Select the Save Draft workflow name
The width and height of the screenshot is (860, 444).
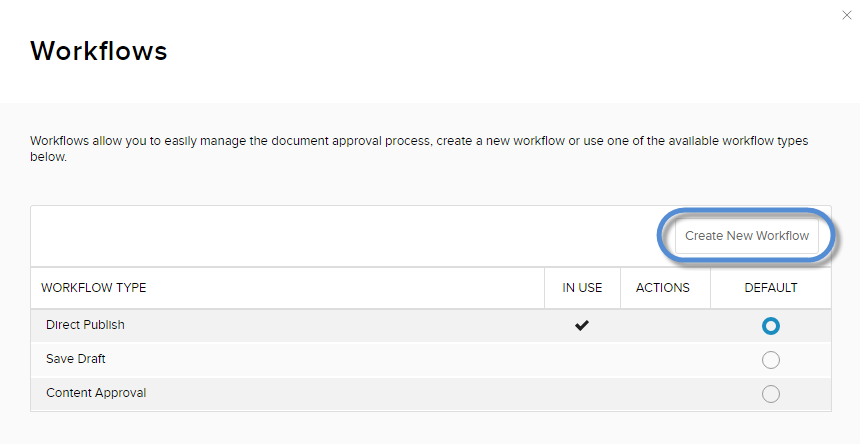[x=76, y=359]
